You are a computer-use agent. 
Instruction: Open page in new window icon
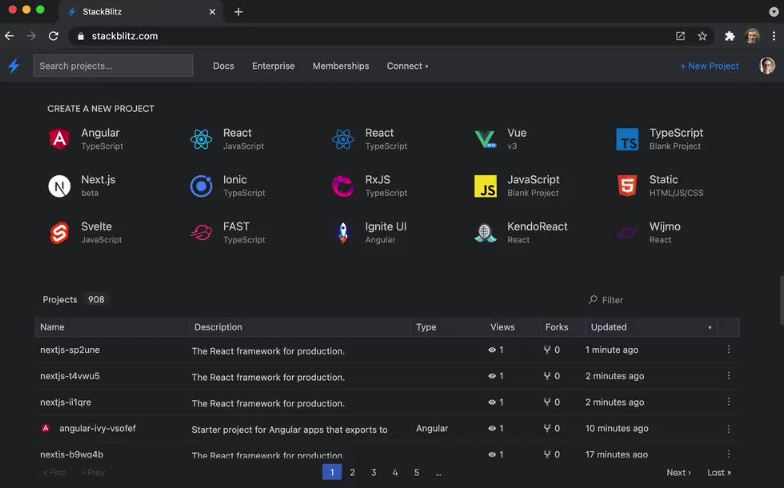(x=680, y=36)
